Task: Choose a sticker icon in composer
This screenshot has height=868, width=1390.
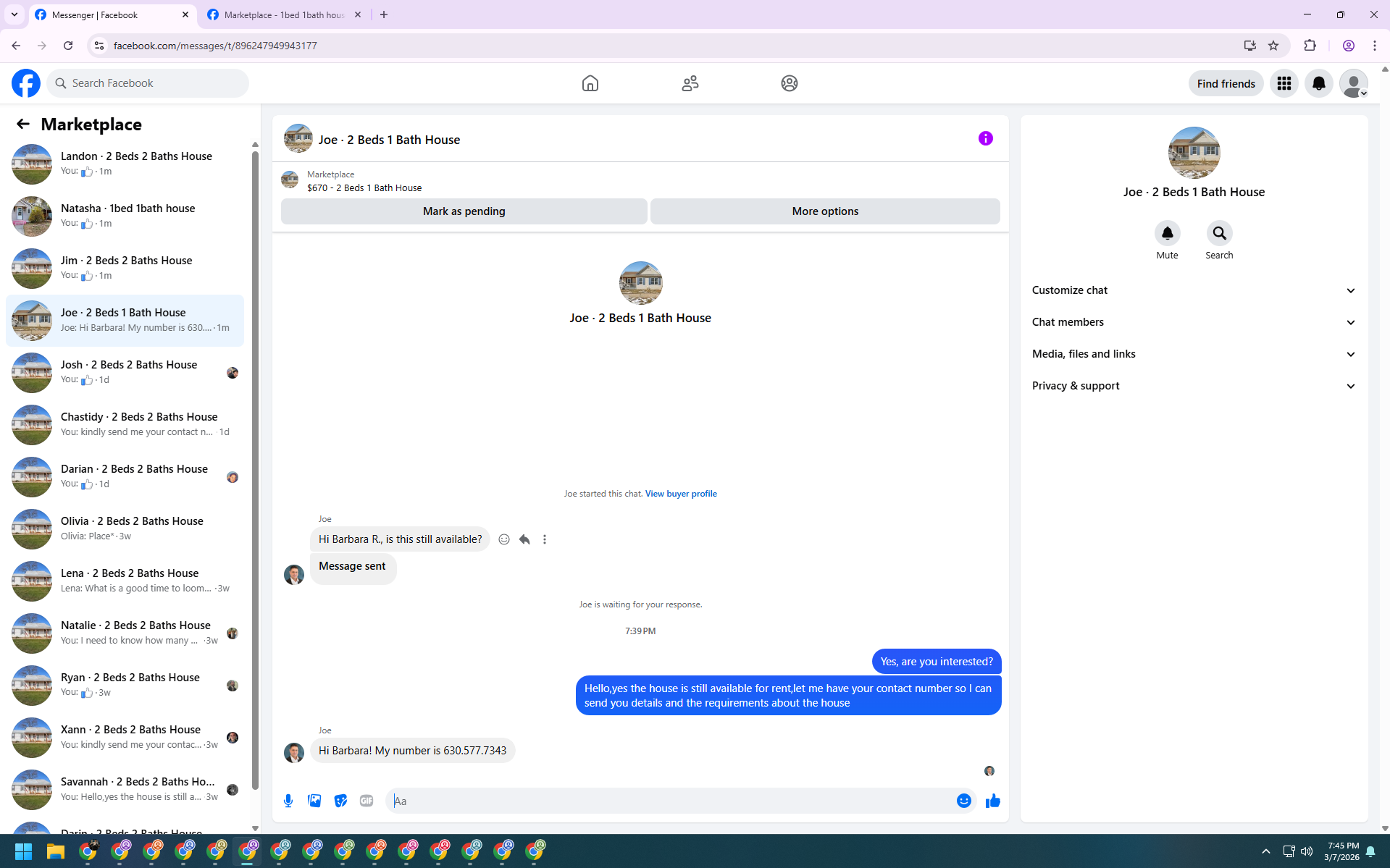Action: click(x=340, y=801)
